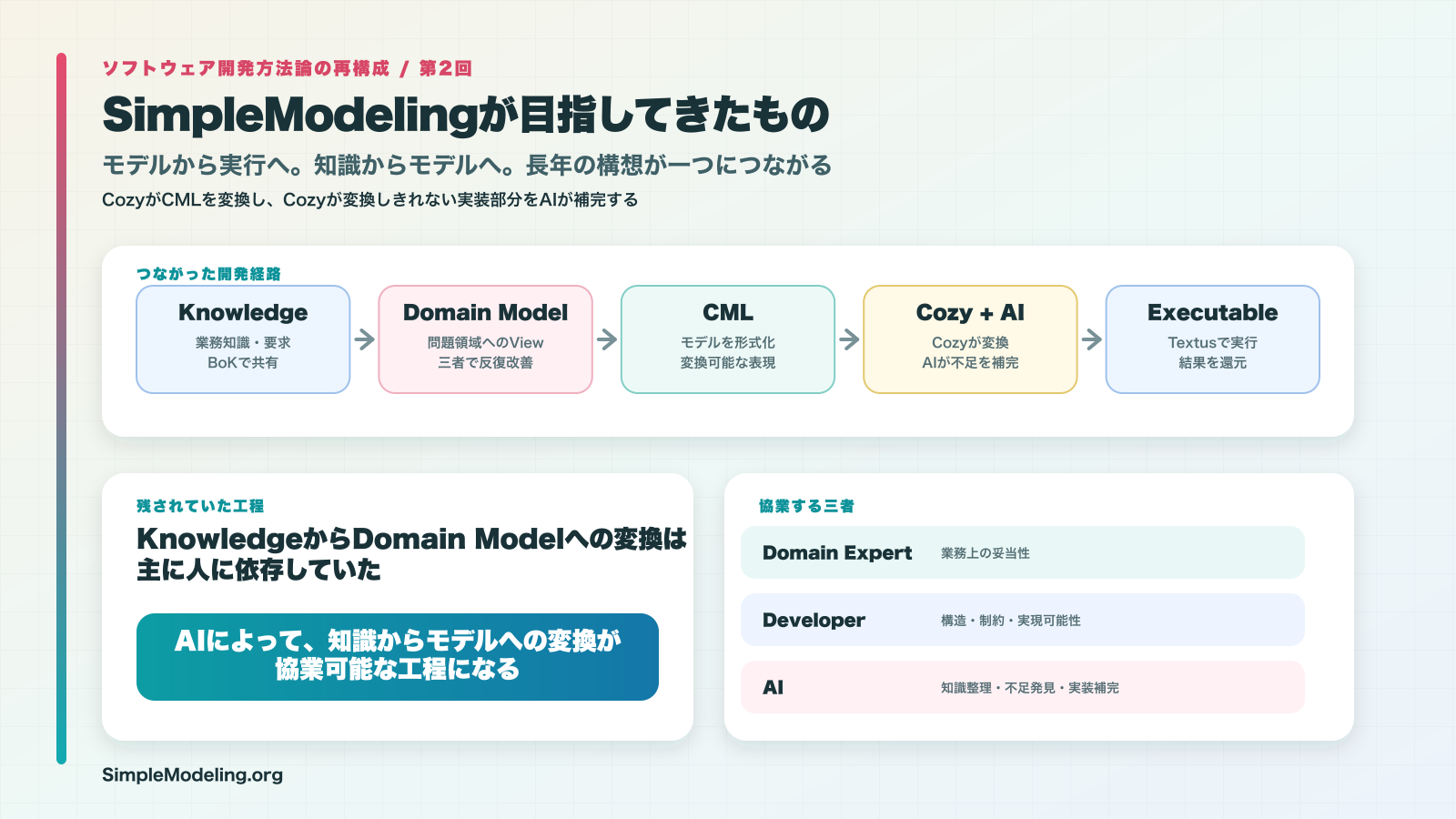Click the 残されていた工程 section label
This screenshot has height=819, width=1456.
point(200,506)
